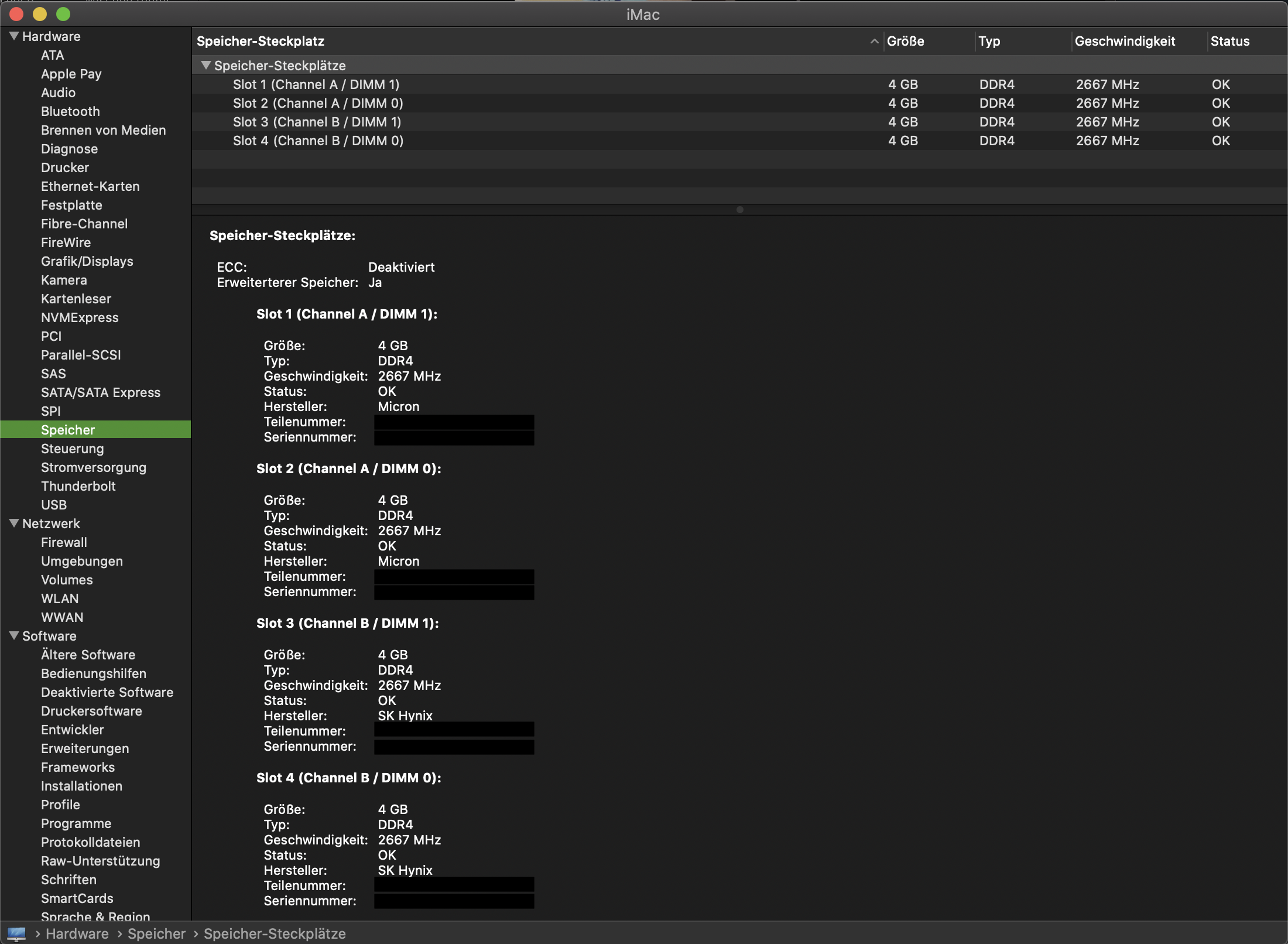Click the Hardware breadcrumb in the path bar

click(x=77, y=933)
